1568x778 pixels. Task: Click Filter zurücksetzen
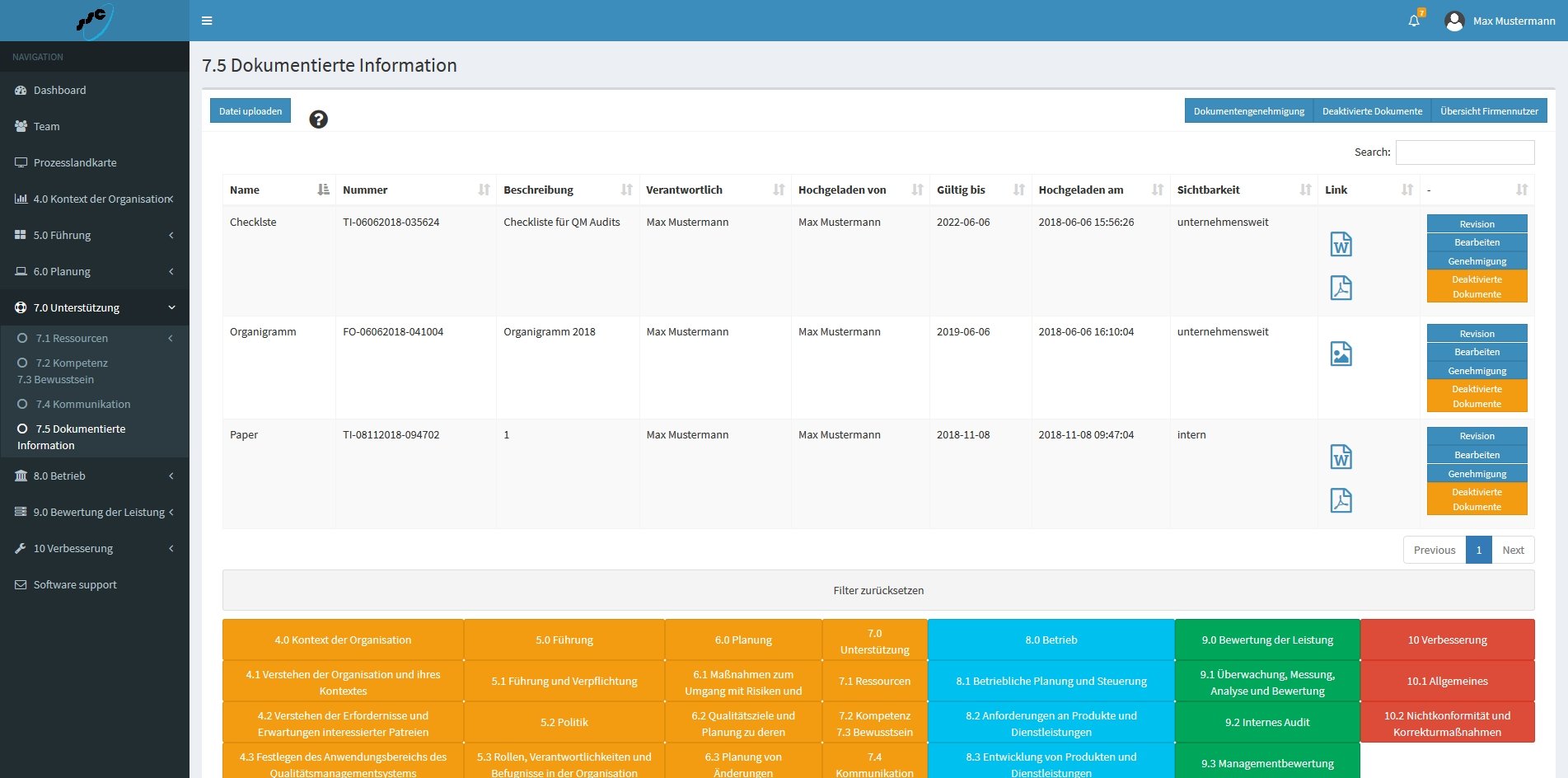click(878, 590)
